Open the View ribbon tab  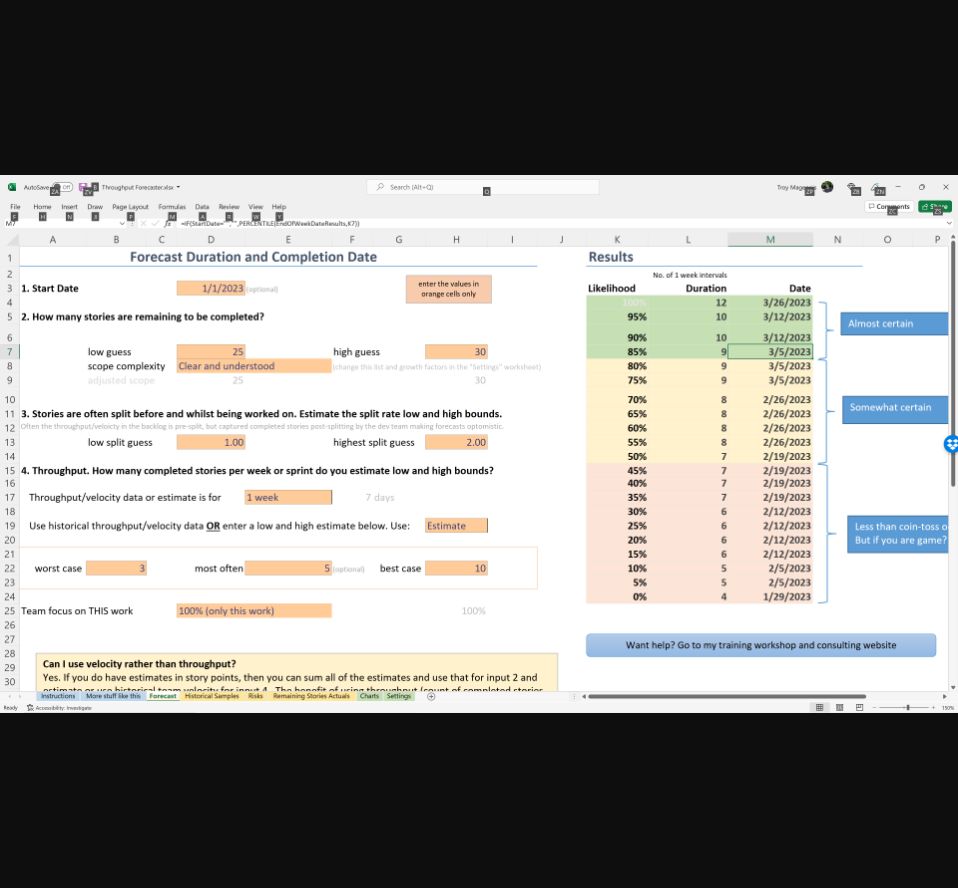click(x=255, y=207)
